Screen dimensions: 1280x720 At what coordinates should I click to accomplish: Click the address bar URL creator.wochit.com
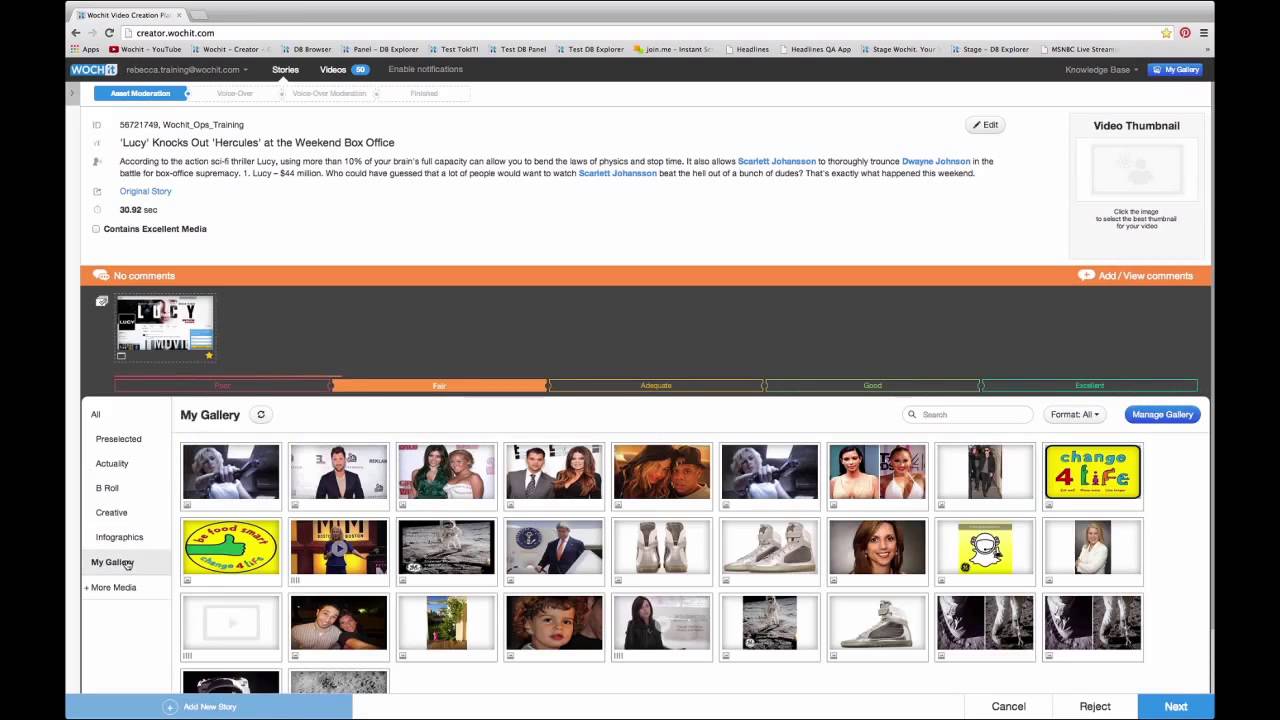175,33
